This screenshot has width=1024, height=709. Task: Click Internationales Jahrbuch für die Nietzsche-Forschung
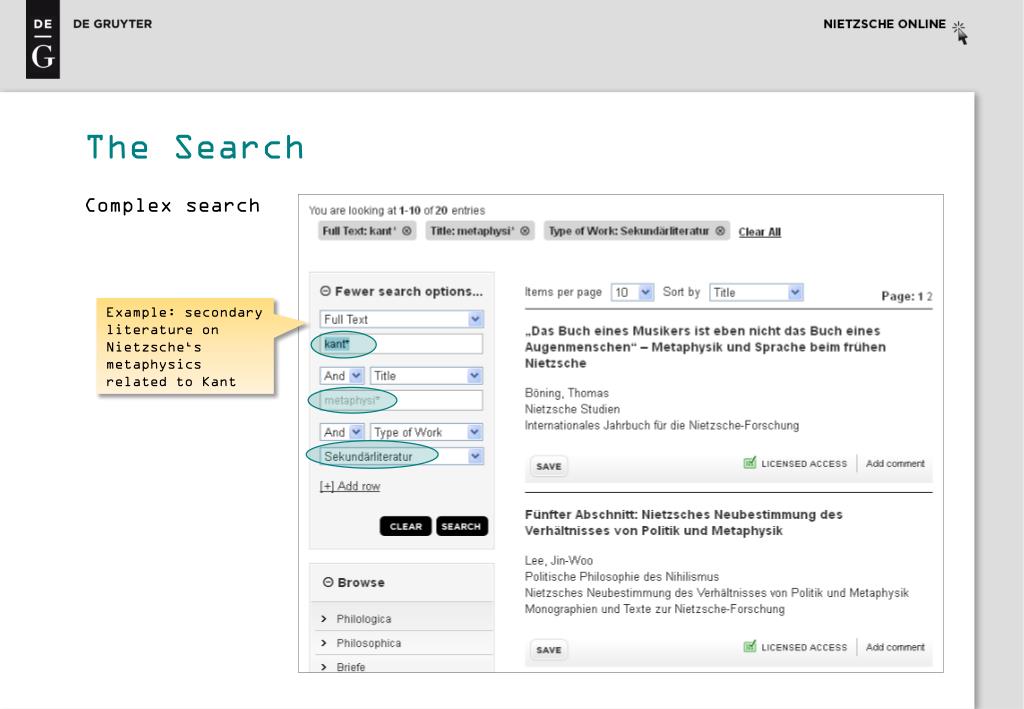click(x=662, y=426)
